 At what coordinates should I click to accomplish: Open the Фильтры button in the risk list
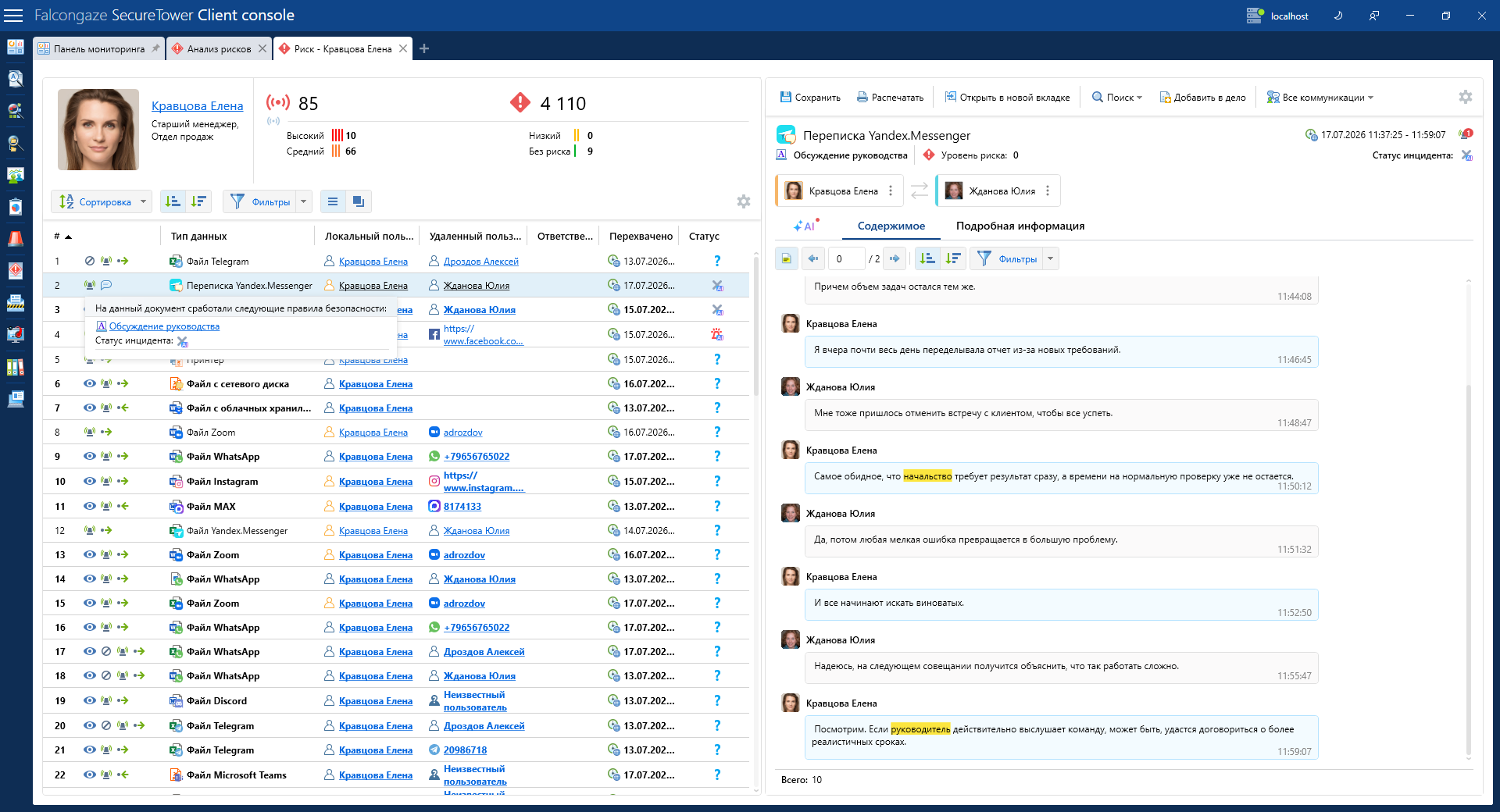pyautogui.click(x=261, y=201)
